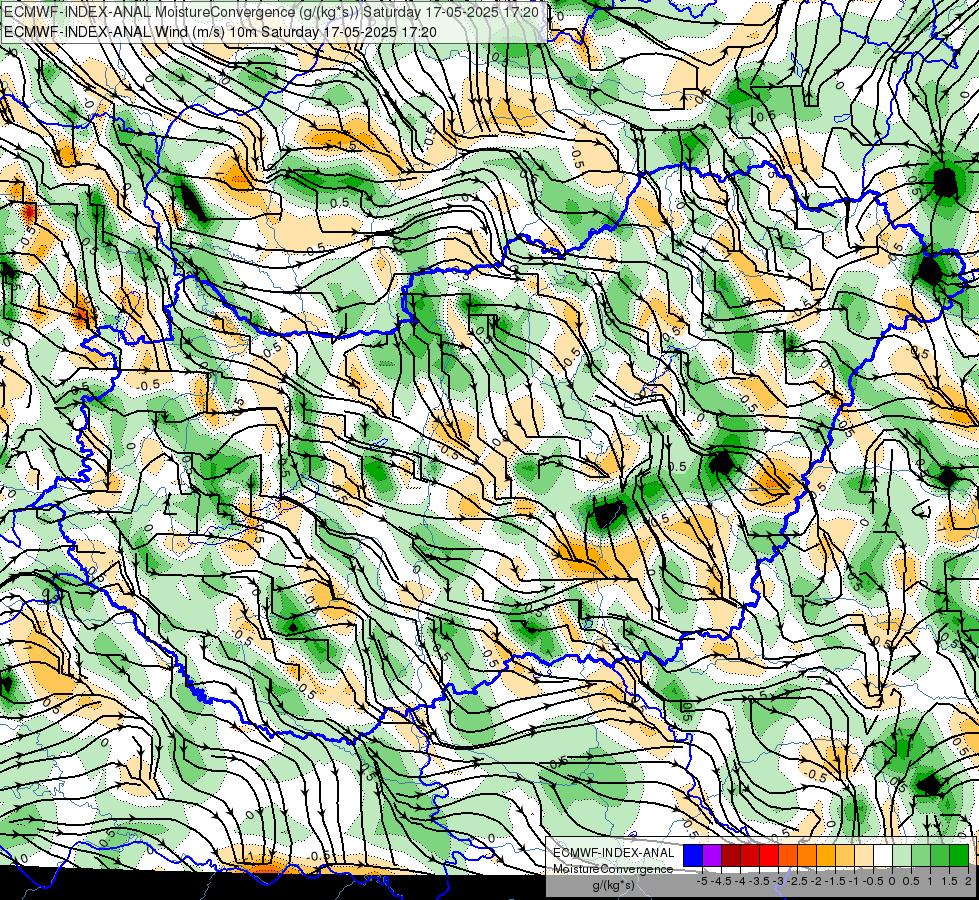
Task: Click the MoistureConvergence label in the legend
Action: [x=613, y=869]
